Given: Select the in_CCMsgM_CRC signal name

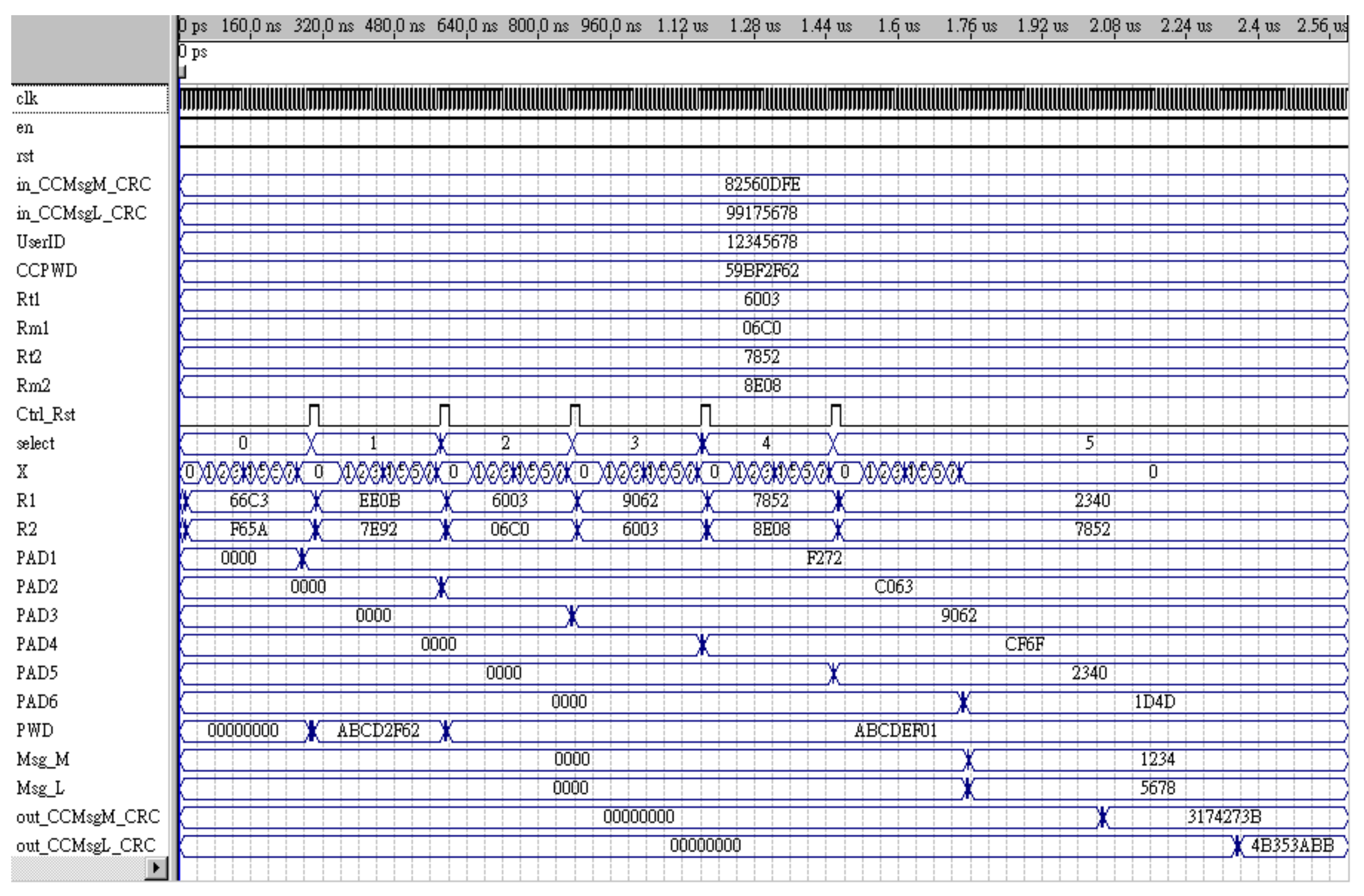Looking at the screenshot, I should pyautogui.click(x=83, y=184).
